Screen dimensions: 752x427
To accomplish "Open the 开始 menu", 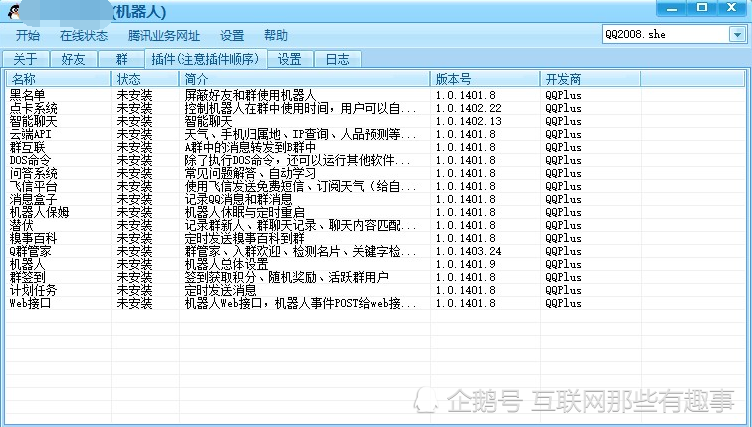I will click(28, 36).
